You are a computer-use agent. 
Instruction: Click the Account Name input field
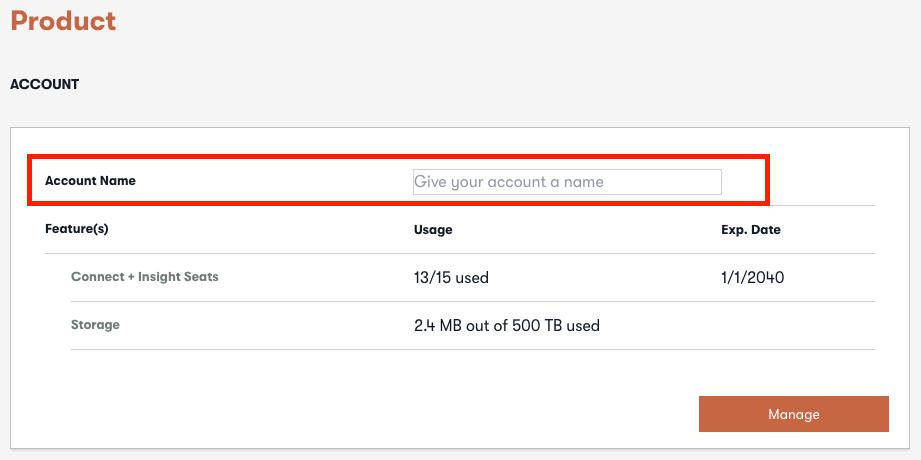[x=566, y=182]
